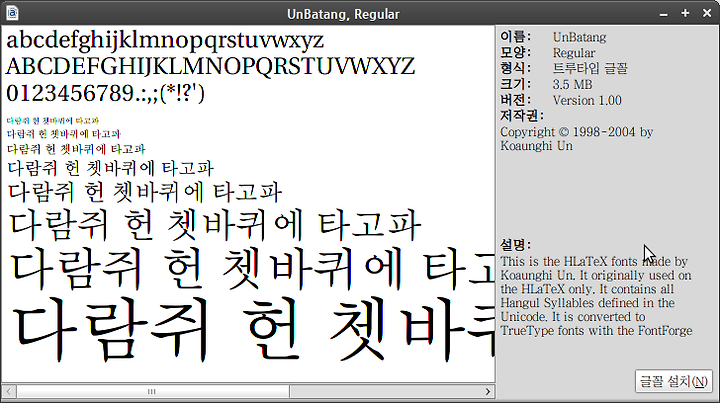Install the font with 글꼴 설치(N) button
Viewport: 720px width, 403px height.
(674, 381)
